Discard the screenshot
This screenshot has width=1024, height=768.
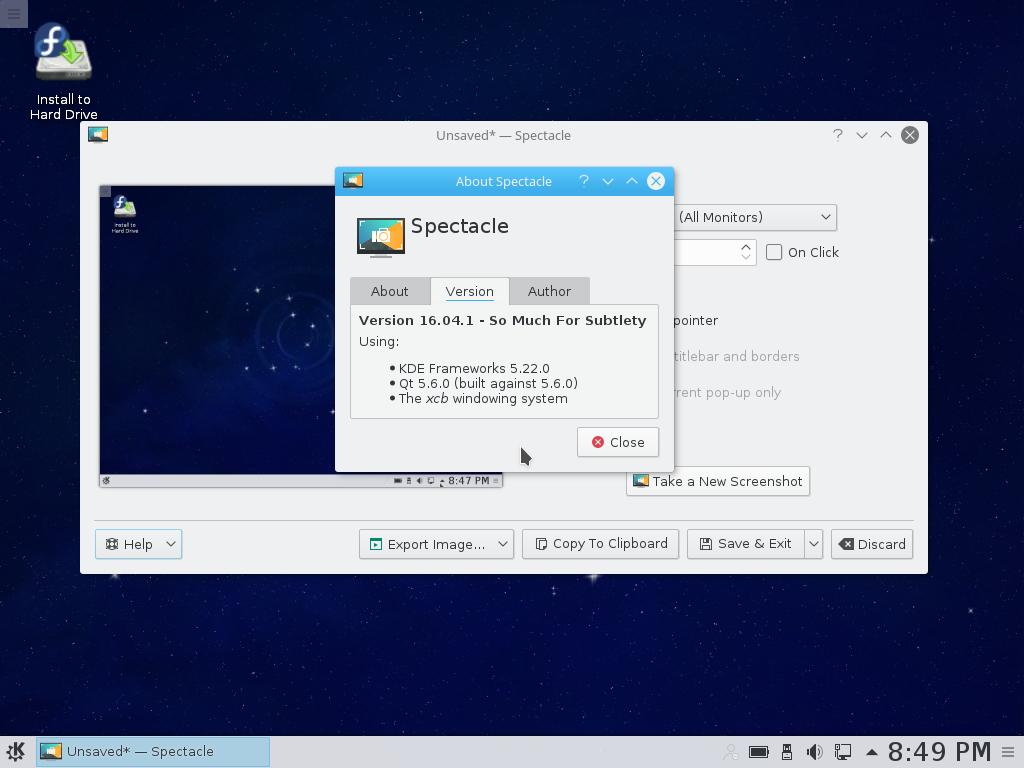click(x=872, y=544)
